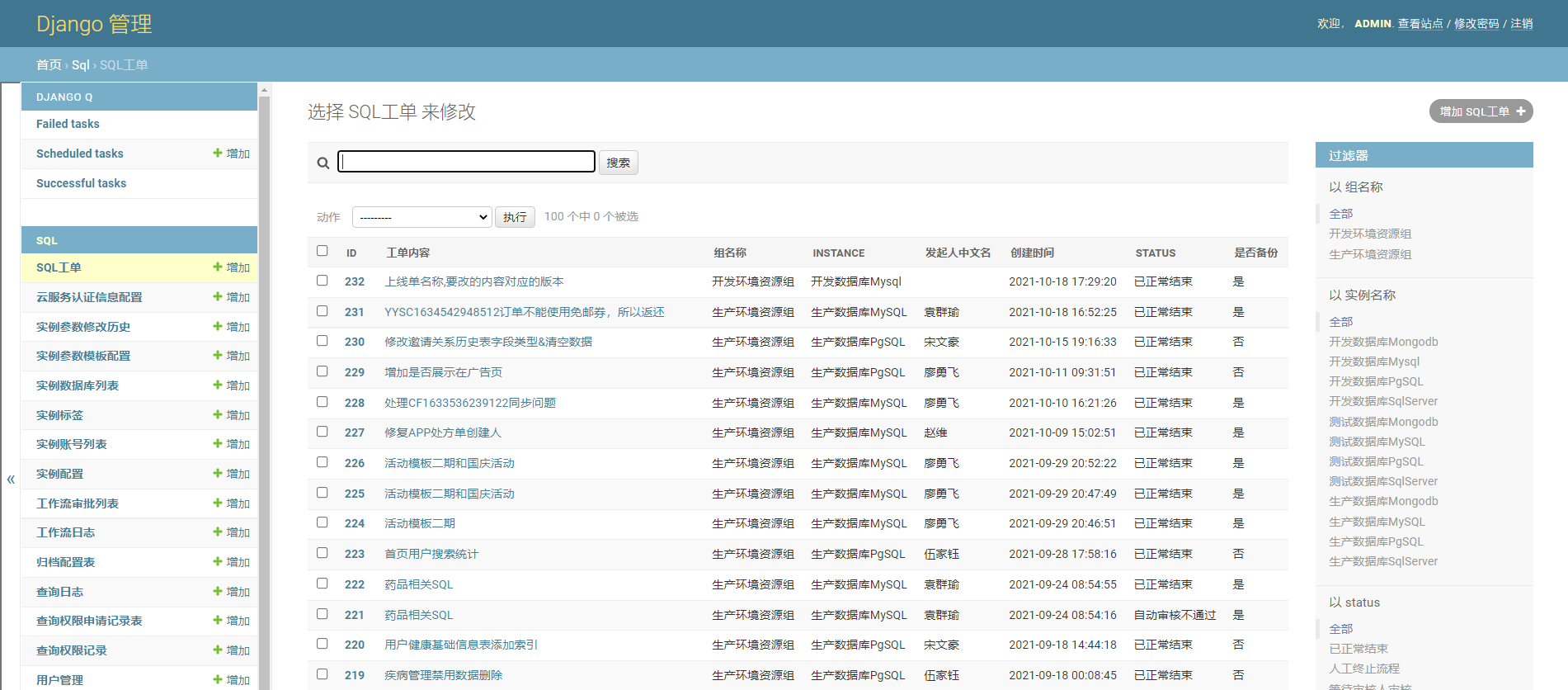Collapse the sidebar with the double-arrow icon

click(x=11, y=479)
